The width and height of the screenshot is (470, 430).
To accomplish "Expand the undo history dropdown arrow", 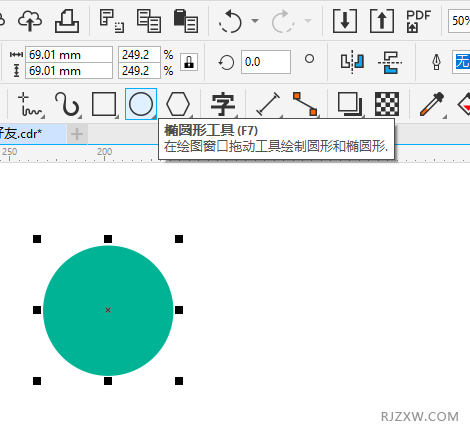I will [x=255, y=21].
